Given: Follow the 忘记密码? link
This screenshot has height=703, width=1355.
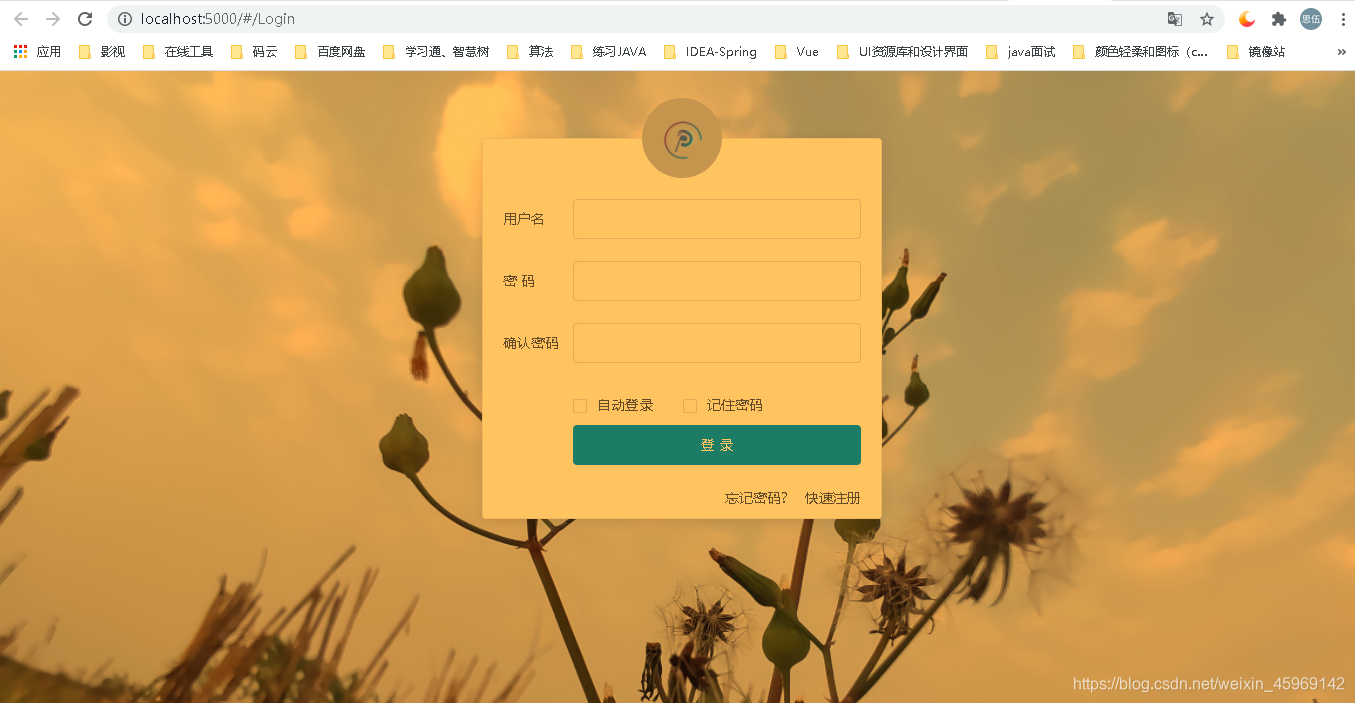Looking at the screenshot, I should 756,498.
